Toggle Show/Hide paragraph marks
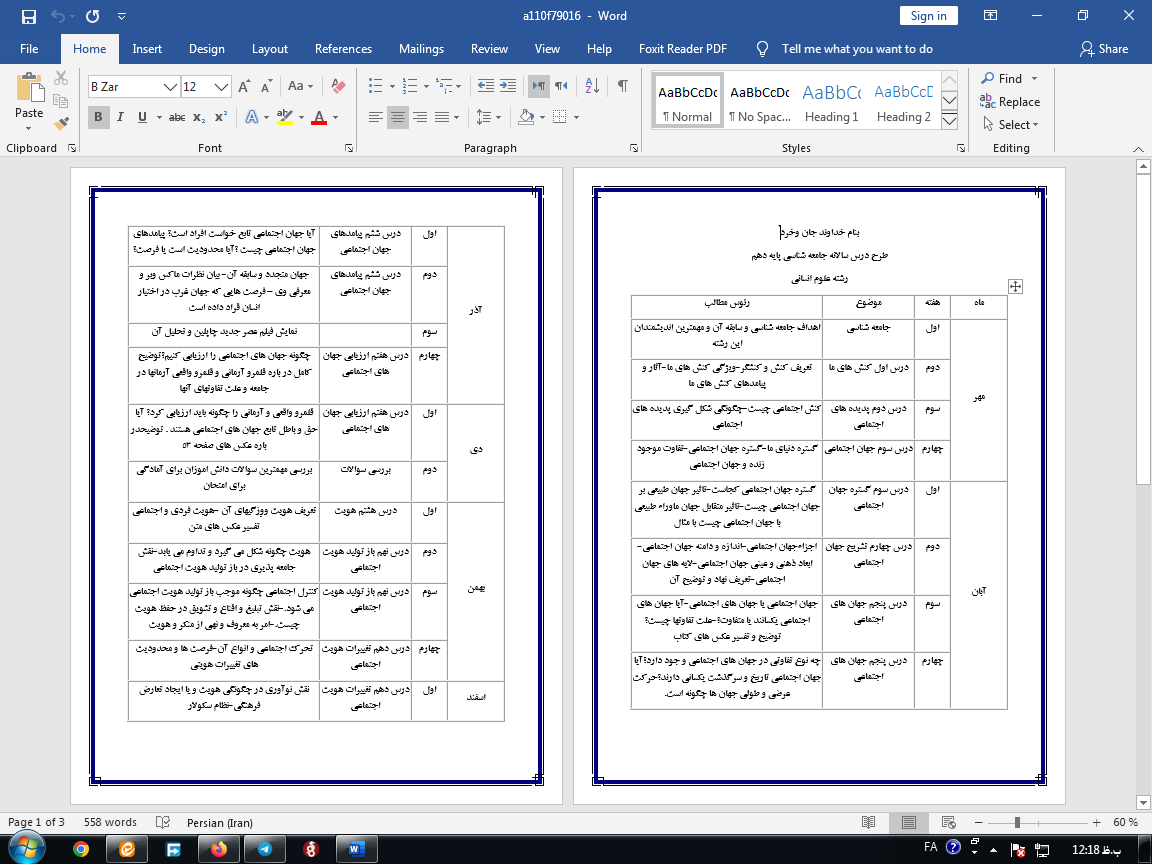The height and width of the screenshot is (864, 1152). pyautogui.click(x=622, y=86)
